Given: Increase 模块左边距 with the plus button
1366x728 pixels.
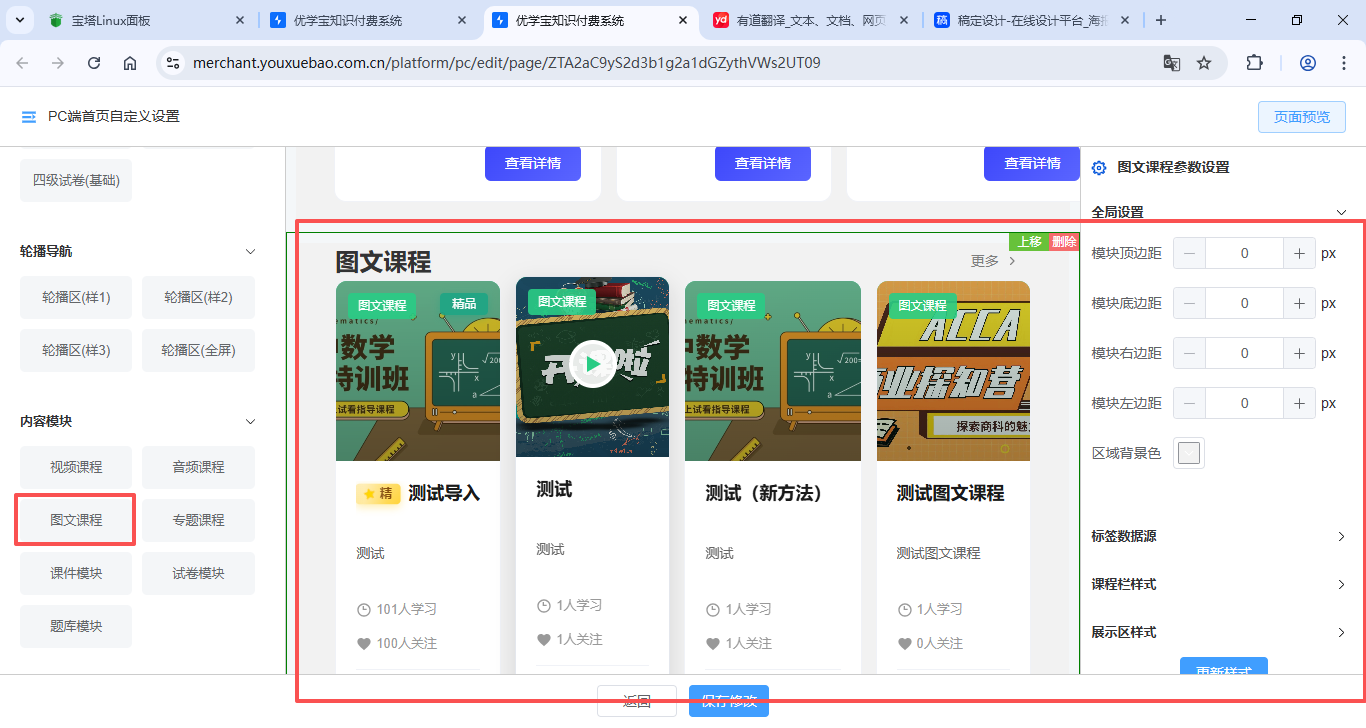Looking at the screenshot, I should coord(1299,403).
